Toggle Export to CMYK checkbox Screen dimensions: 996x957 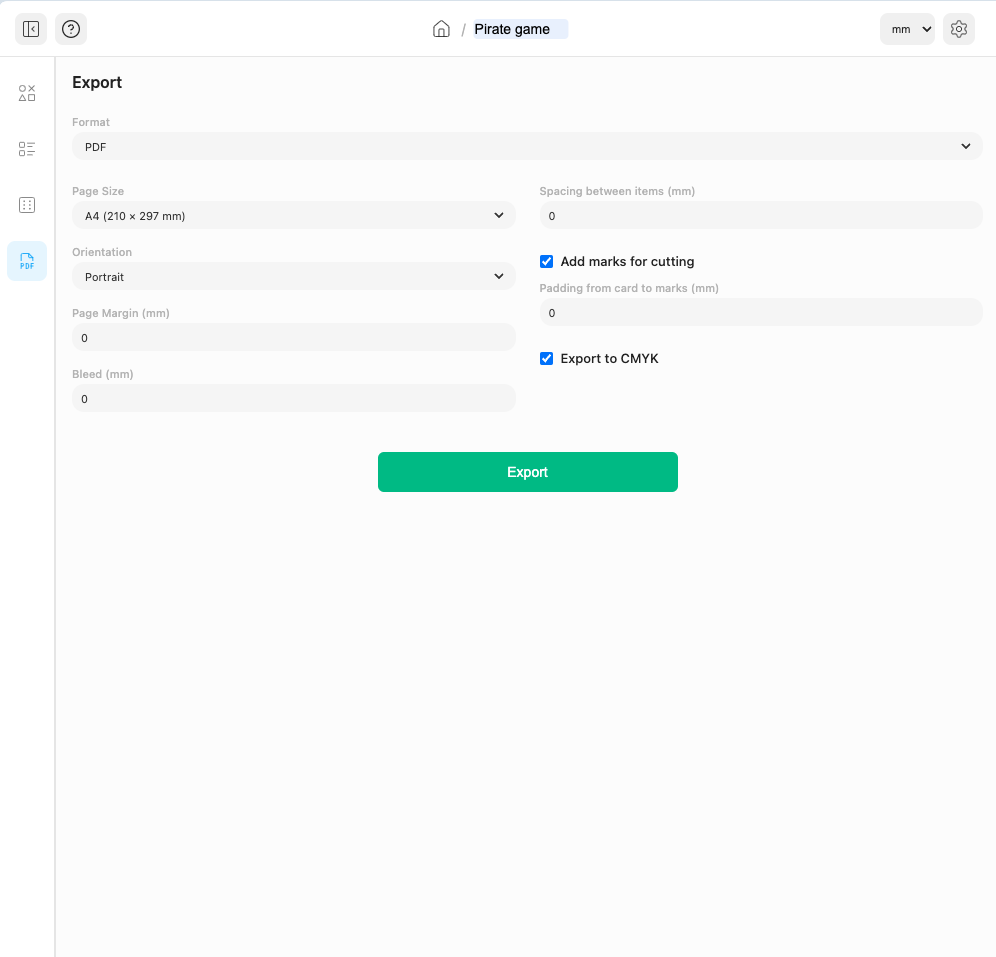point(546,359)
